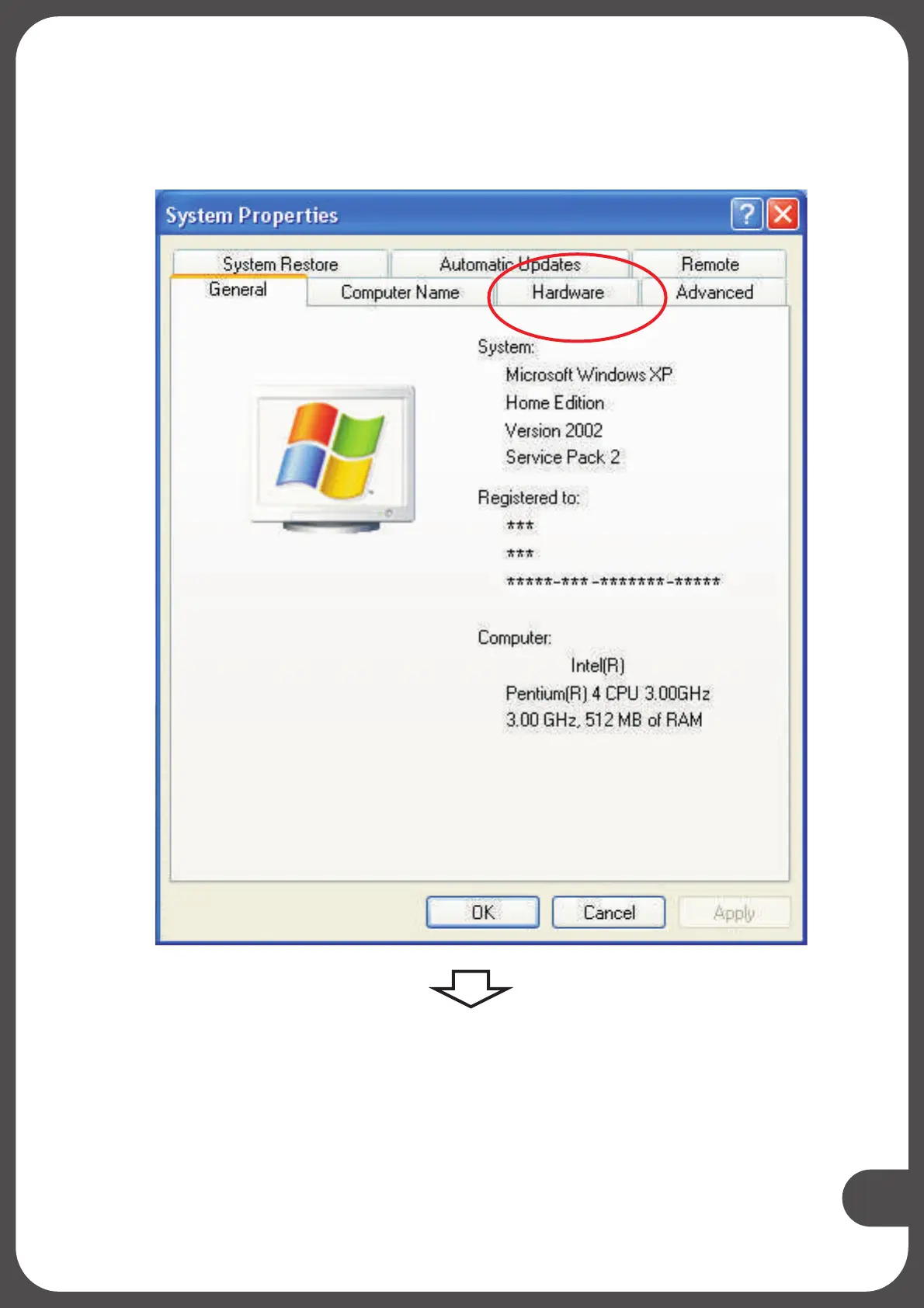
Task: Switch to the Advanced tab
Action: point(714,293)
